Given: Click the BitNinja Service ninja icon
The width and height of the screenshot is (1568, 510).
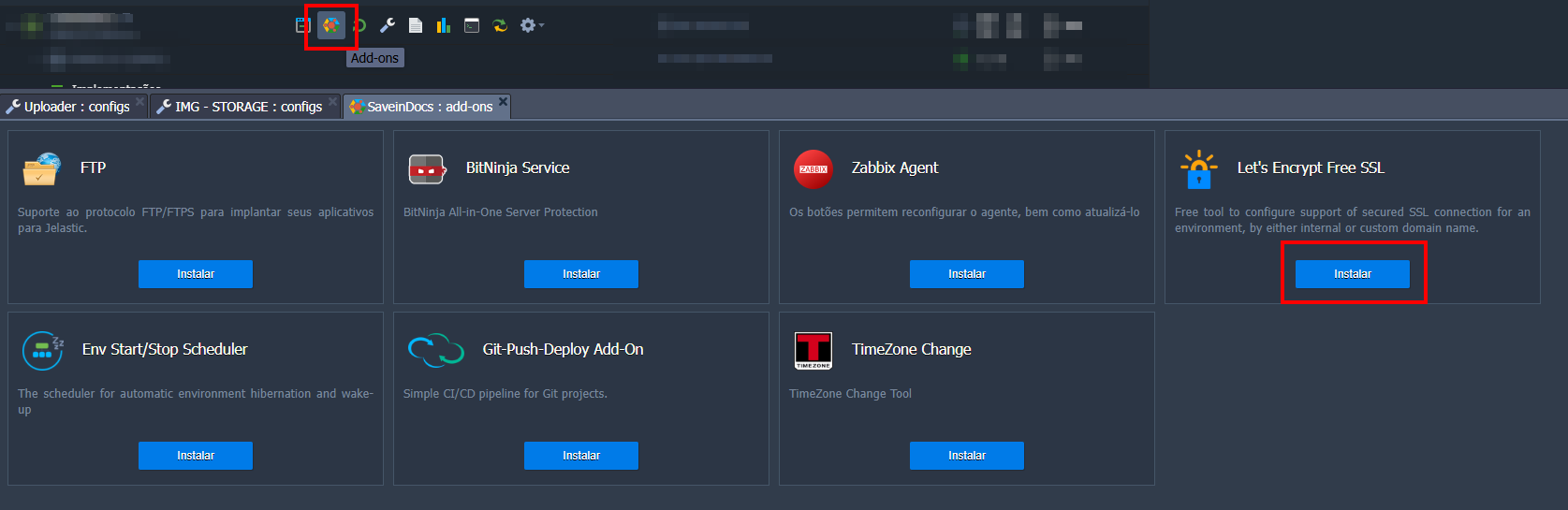Looking at the screenshot, I should (427, 169).
